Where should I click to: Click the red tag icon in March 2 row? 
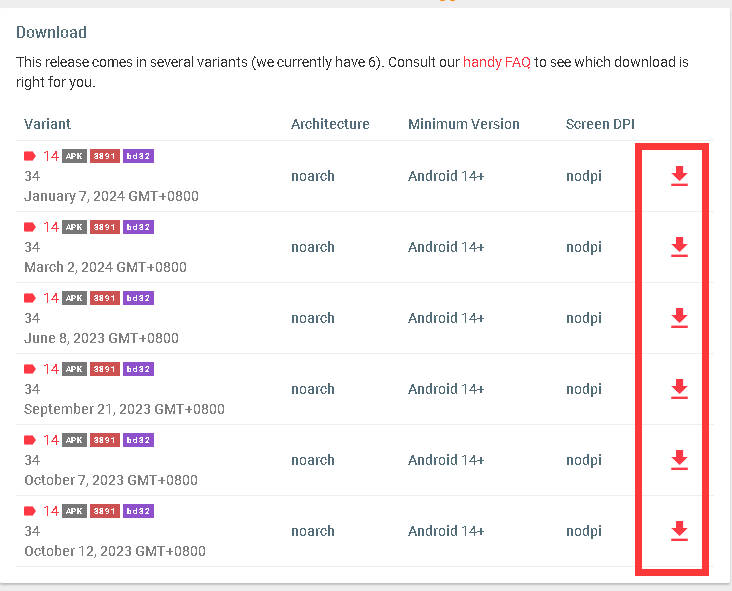click(30, 227)
